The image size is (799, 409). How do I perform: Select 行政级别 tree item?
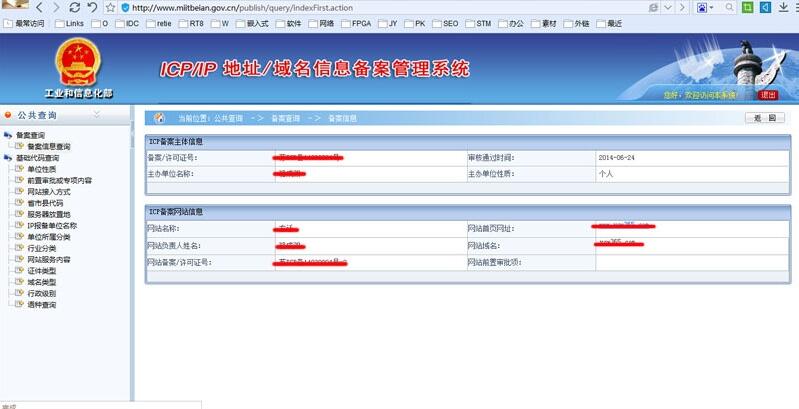(41, 294)
